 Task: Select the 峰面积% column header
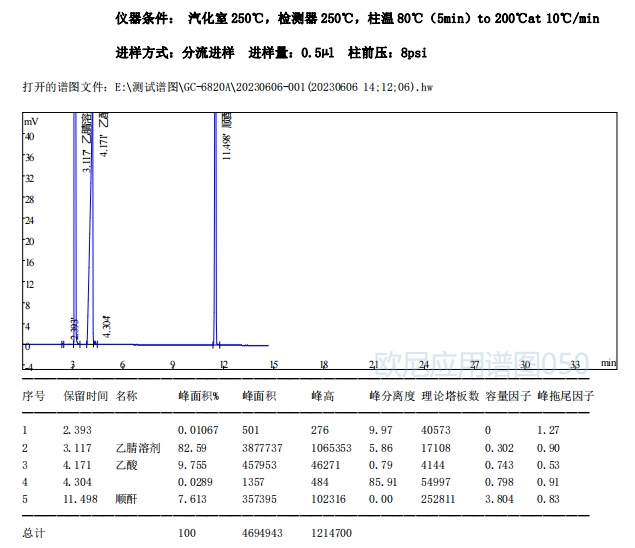coord(196,396)
